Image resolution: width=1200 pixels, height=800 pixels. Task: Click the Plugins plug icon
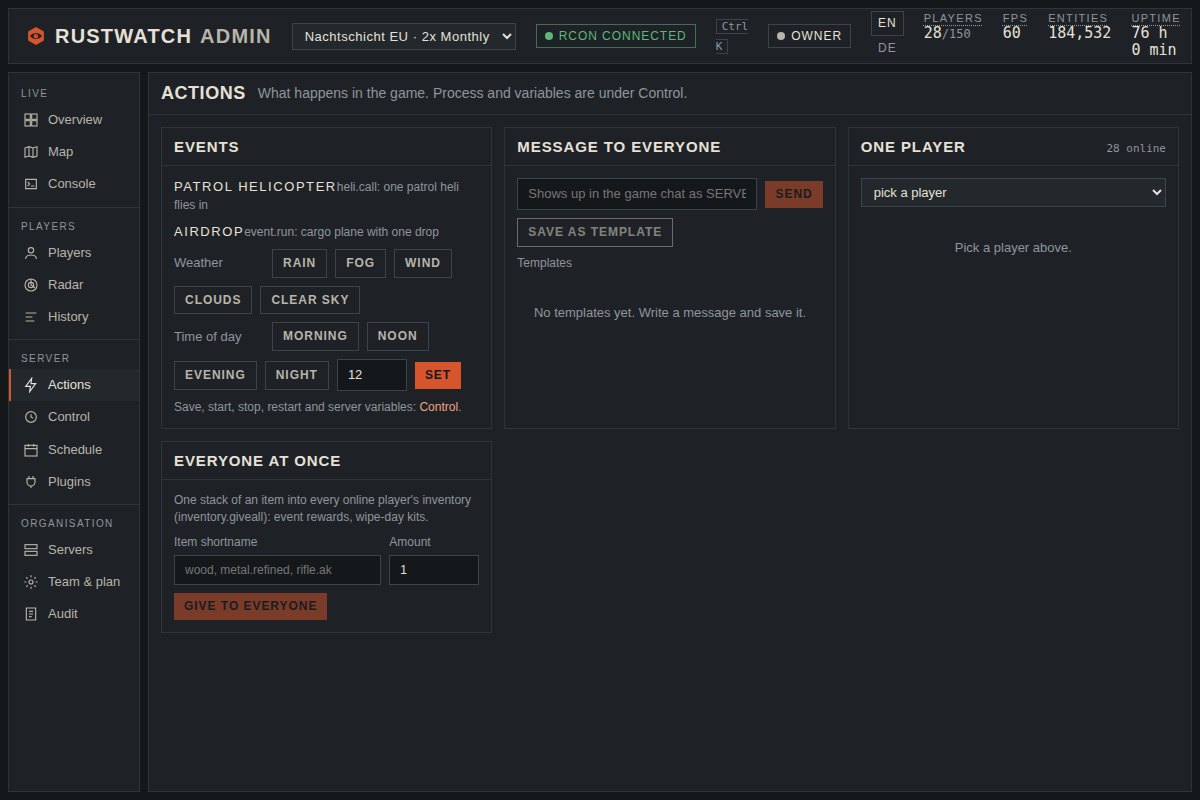[31, 482]
